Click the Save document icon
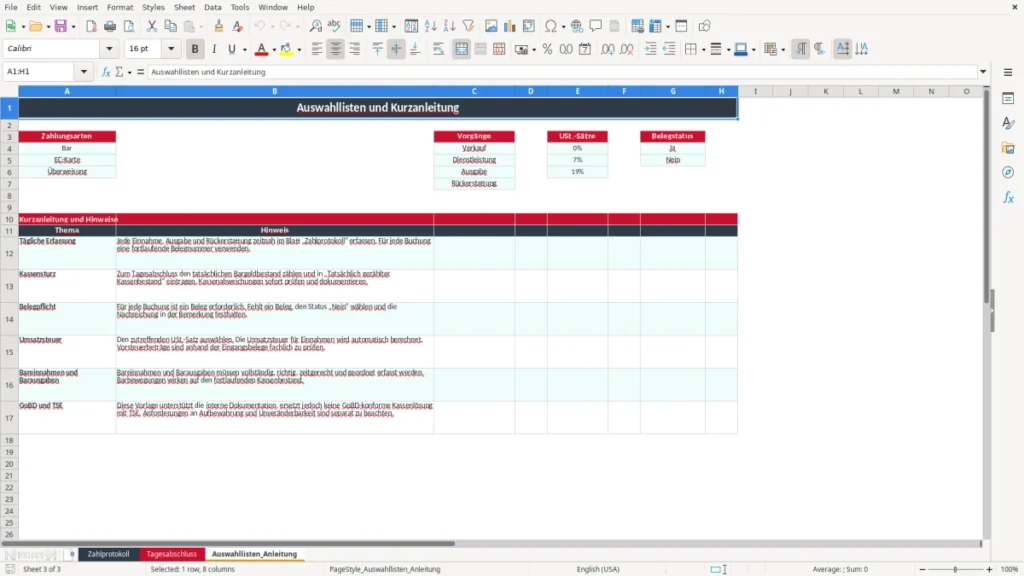The width and height of the screenshot is (1024, 576). pyautogui.click(x=61, y=26)
